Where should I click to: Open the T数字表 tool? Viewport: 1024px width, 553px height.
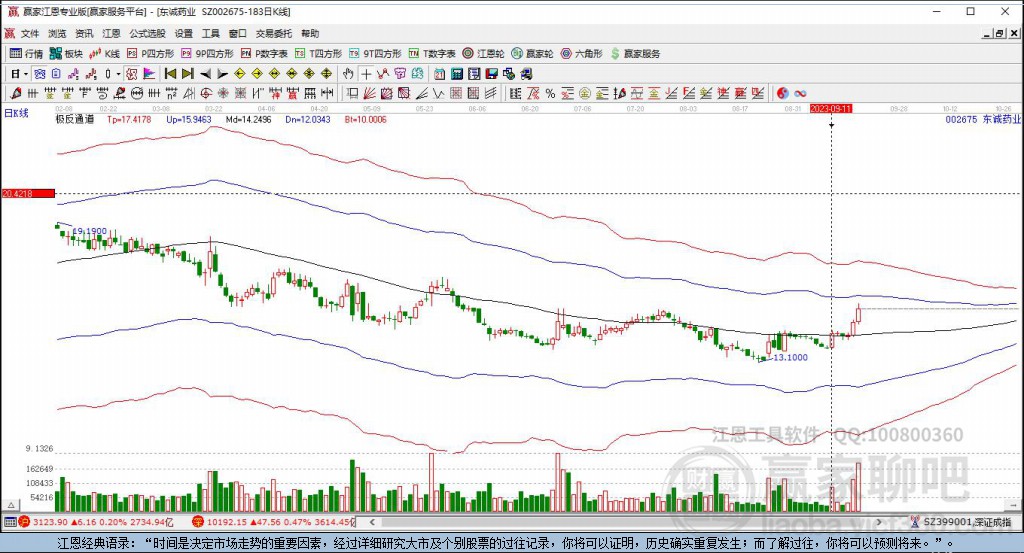pyautogui.click(x=432, y=54)
